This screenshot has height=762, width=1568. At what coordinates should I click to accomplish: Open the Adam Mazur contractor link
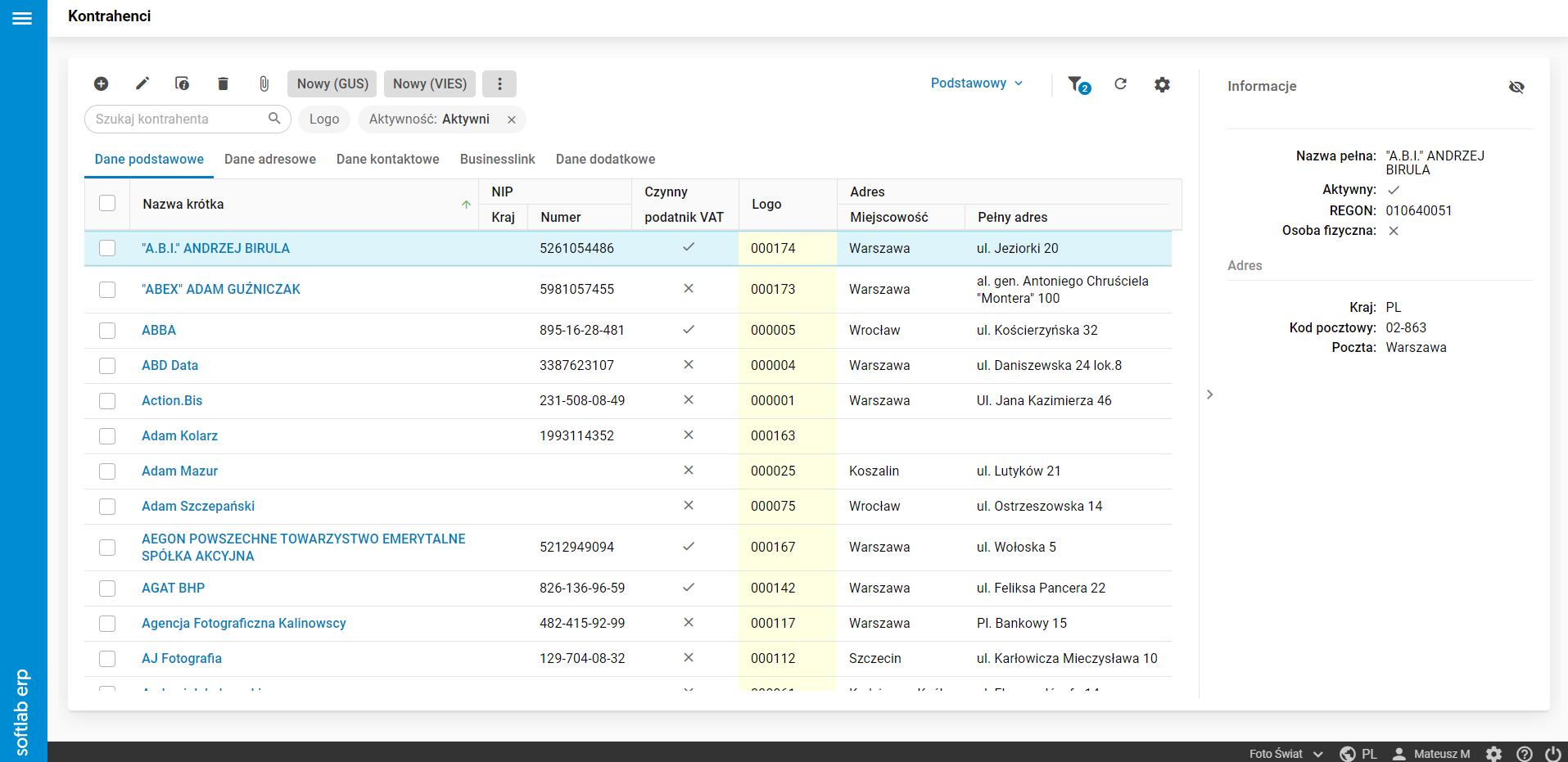coord(179,471)
